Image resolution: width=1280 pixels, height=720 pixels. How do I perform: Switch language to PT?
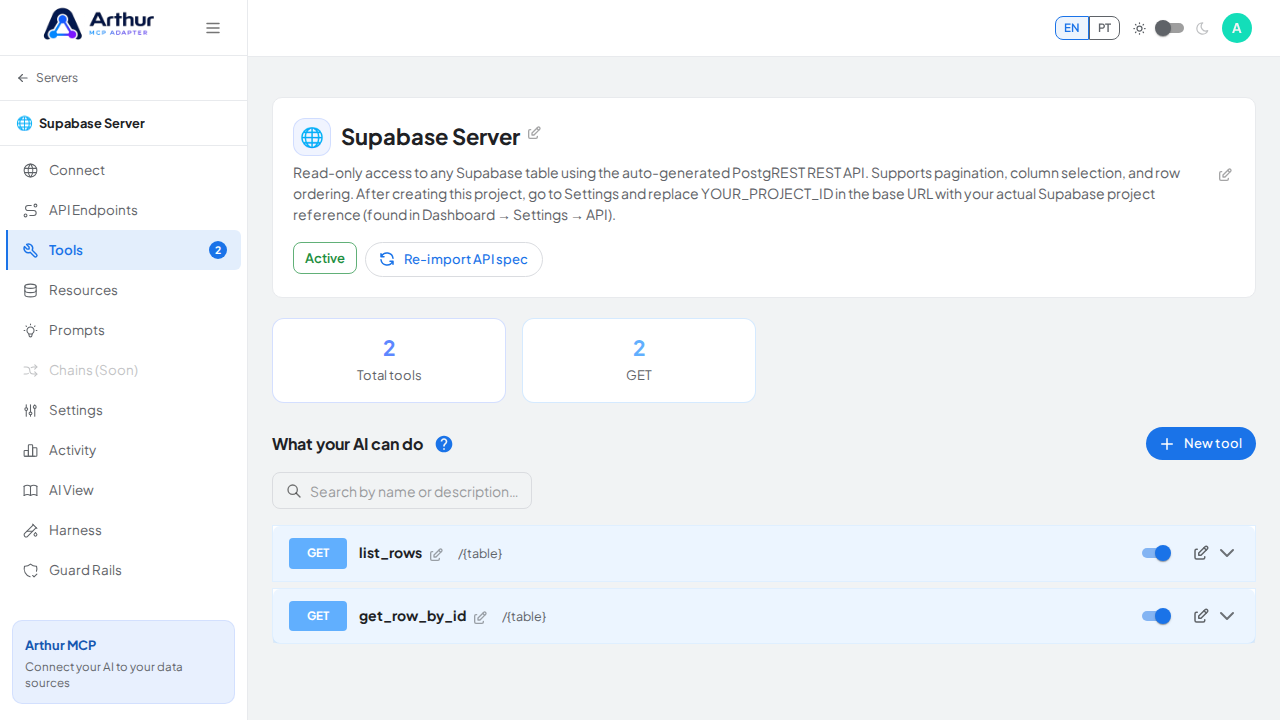[x=1104, y=28]
